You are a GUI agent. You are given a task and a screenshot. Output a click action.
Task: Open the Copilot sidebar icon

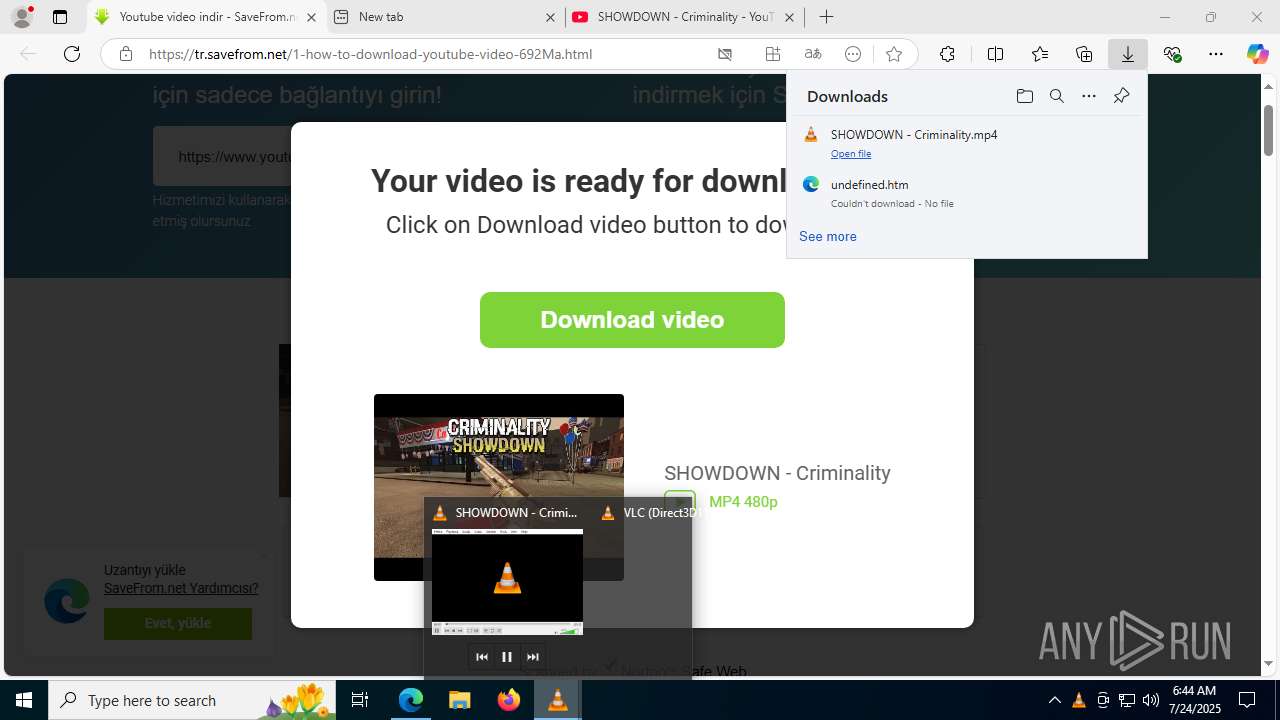coord(1257,54)
